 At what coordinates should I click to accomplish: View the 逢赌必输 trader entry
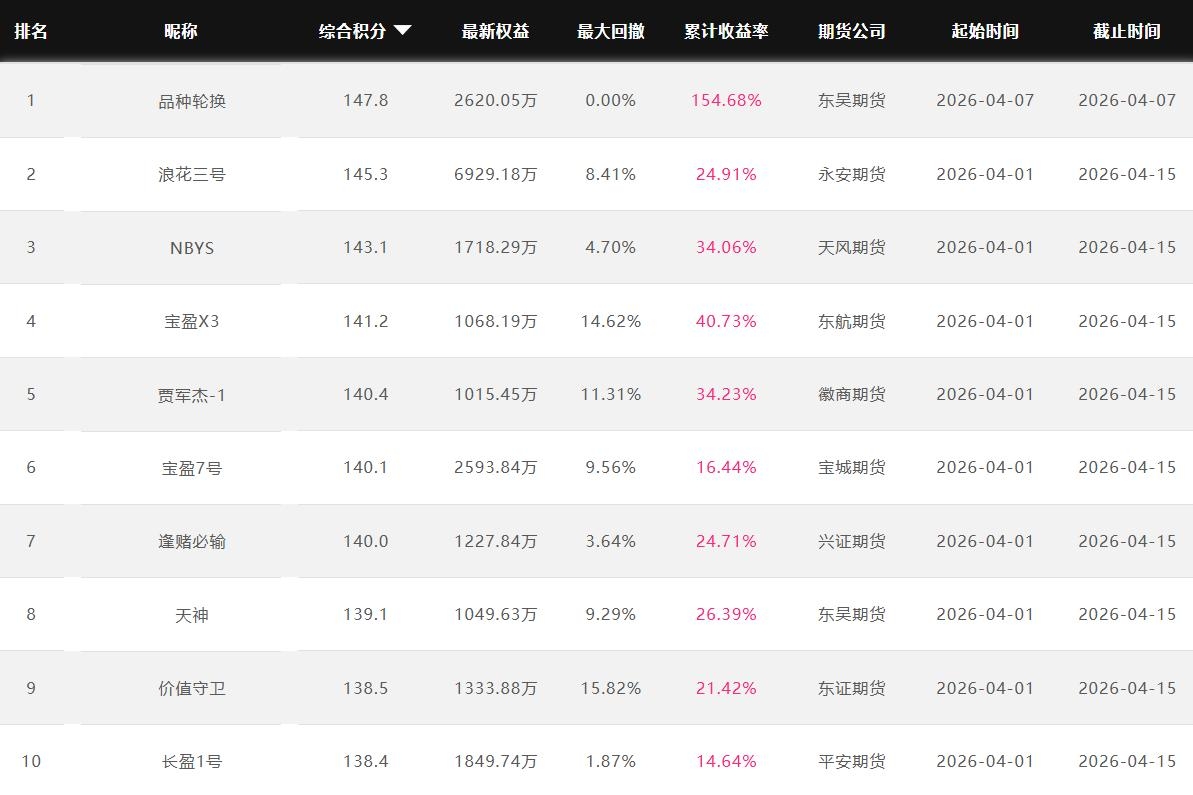tap(192, 541)
